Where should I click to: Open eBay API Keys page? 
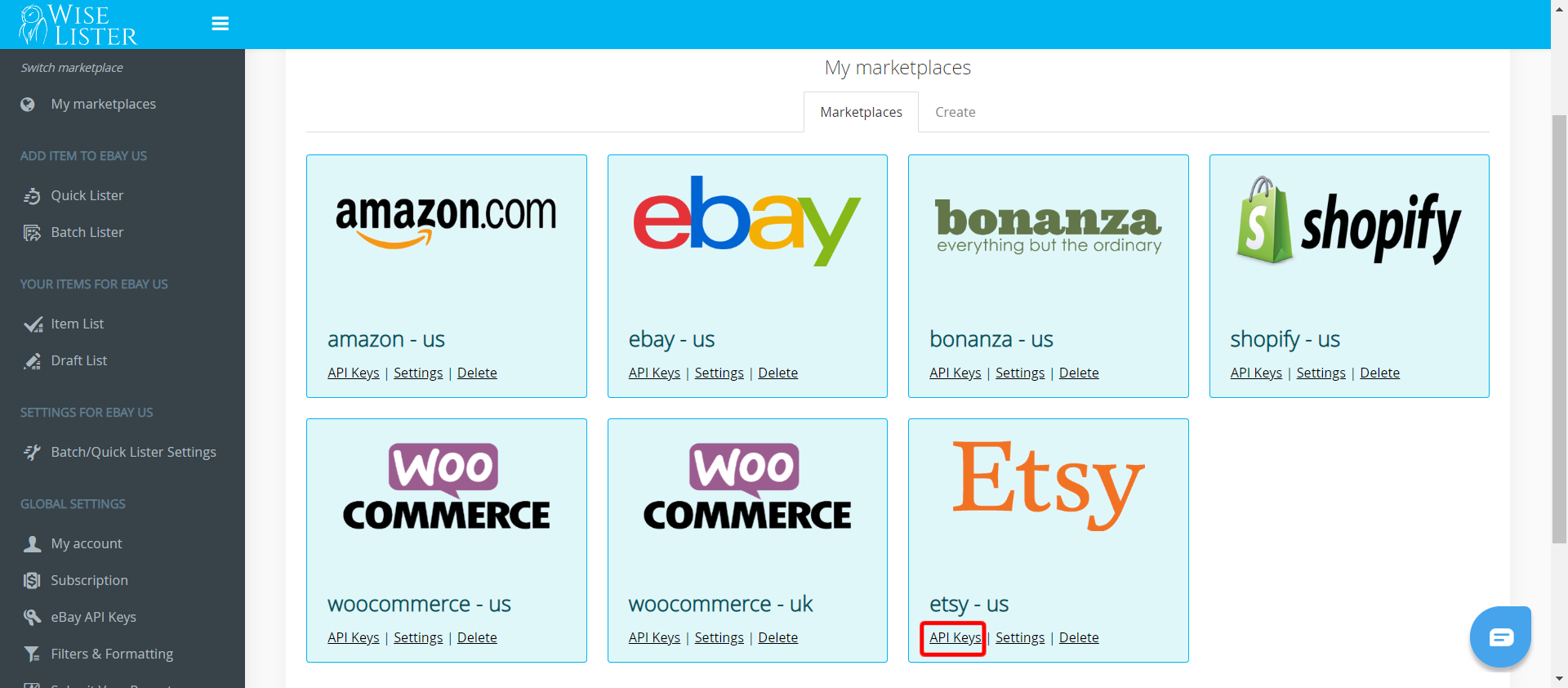tap(94, 617)
